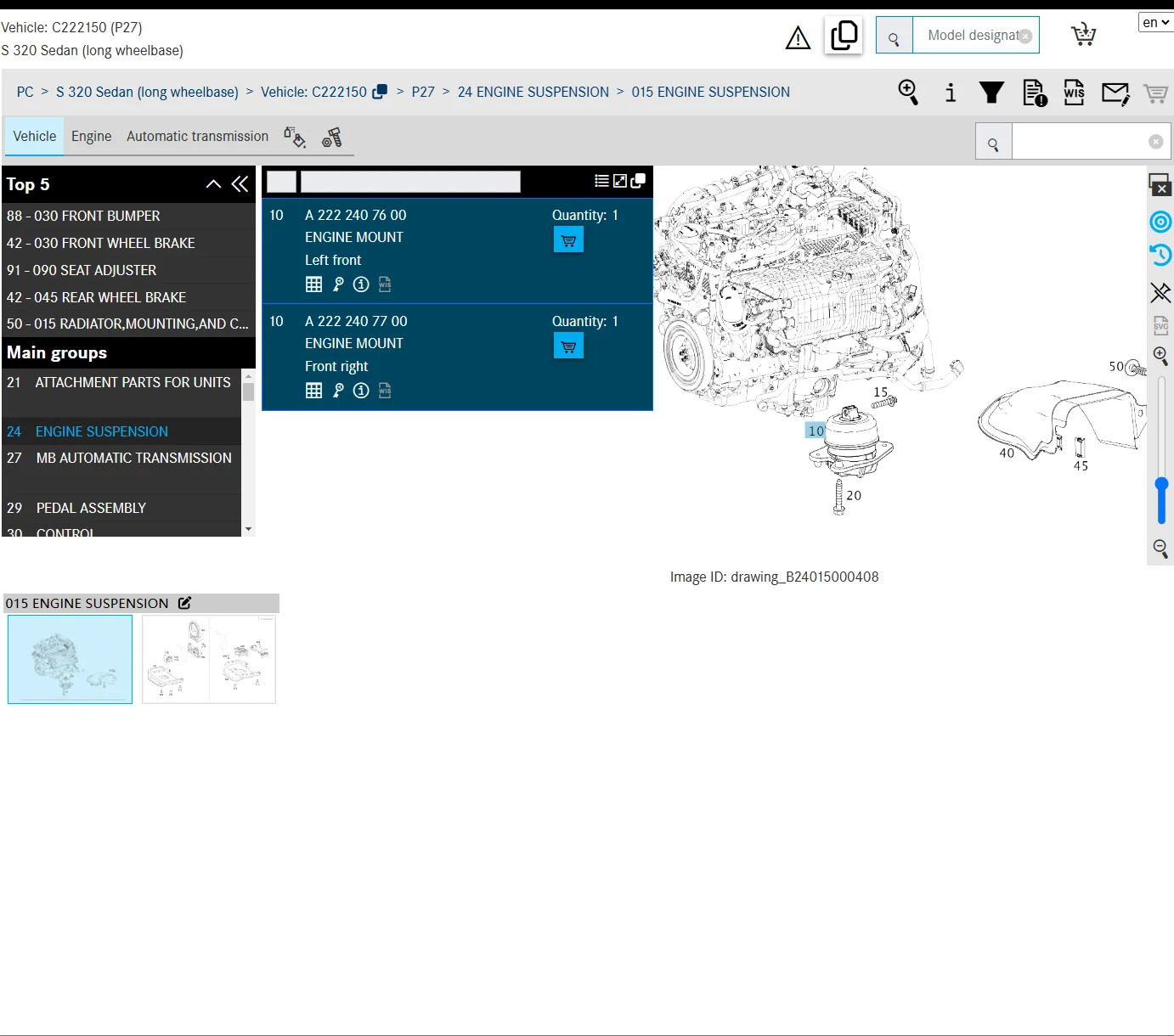Click the scroll down arrow in Main groups list

(248, 529)
